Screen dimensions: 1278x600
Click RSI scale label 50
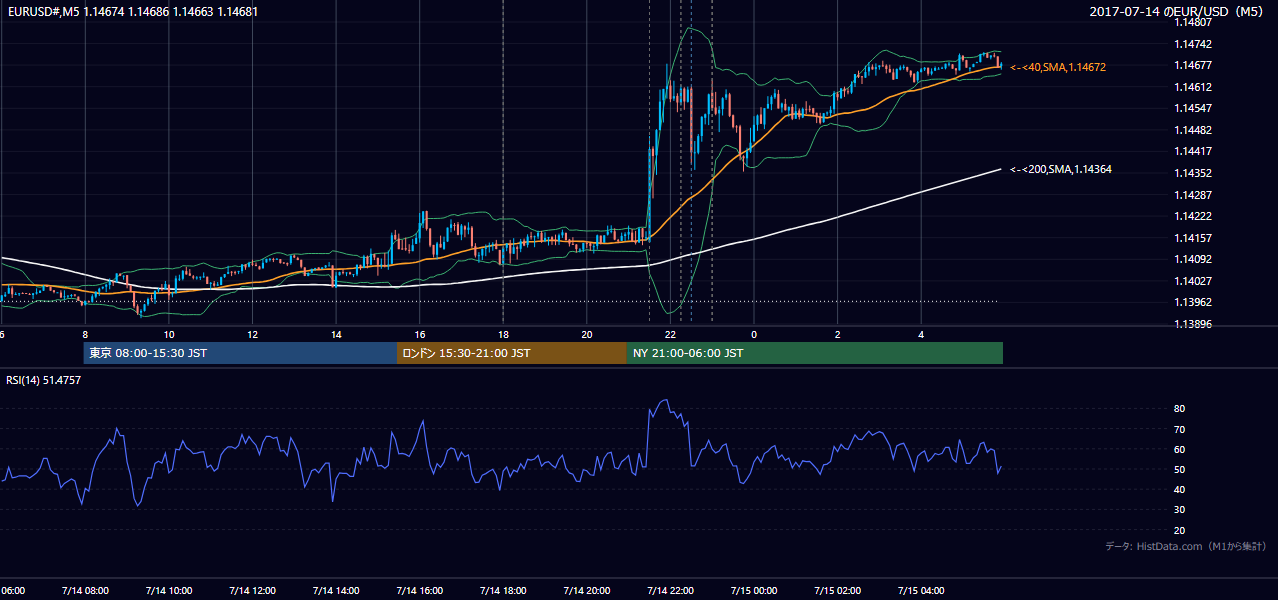coord(1179,470)
